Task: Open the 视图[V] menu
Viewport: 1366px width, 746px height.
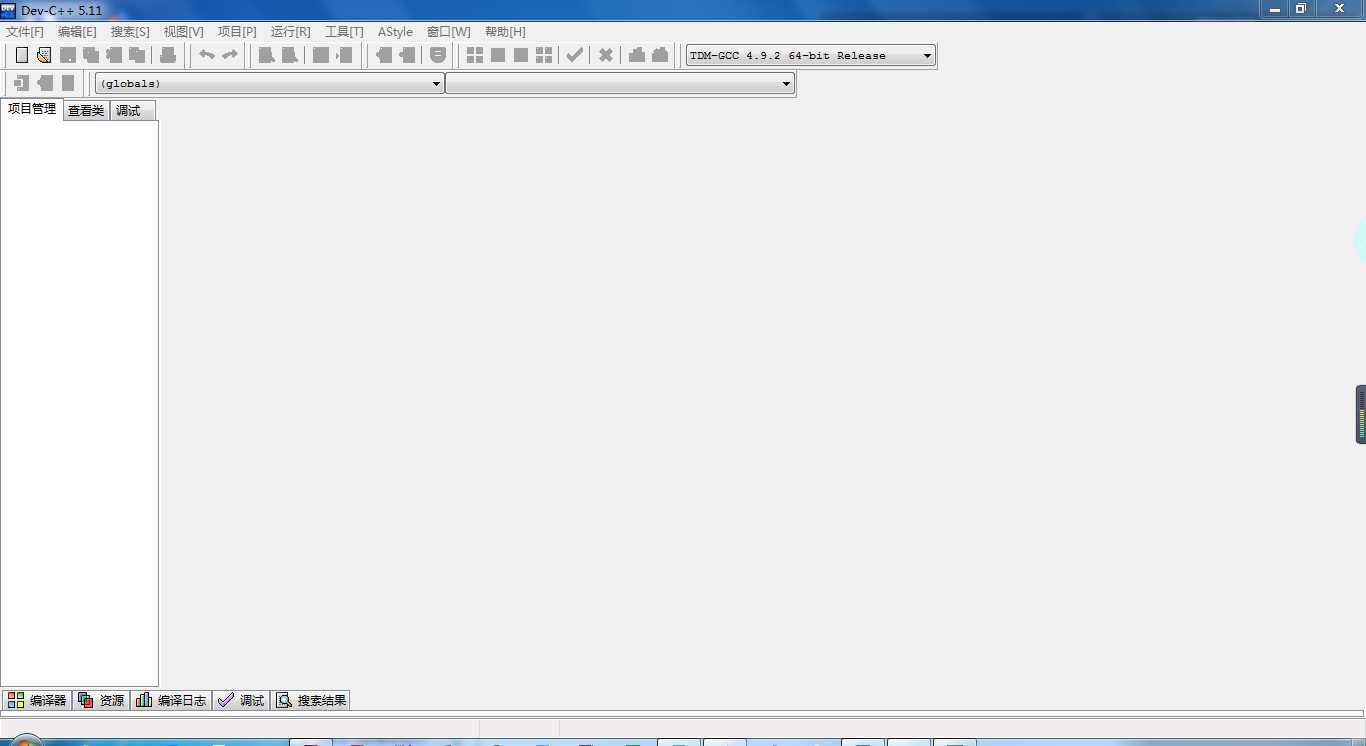Action: (184, 32)
